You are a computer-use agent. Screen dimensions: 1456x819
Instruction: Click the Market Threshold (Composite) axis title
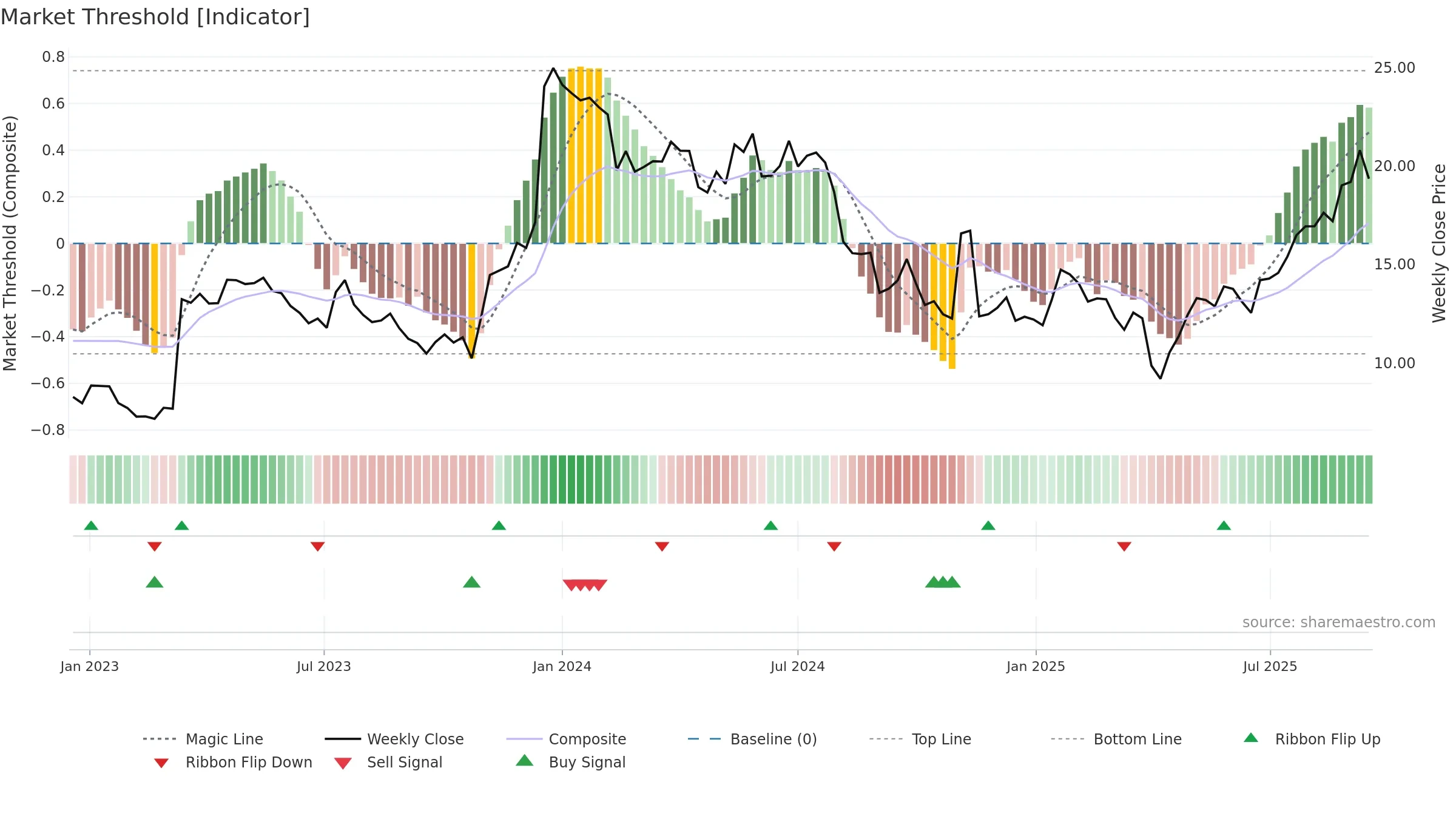[10, 243]
